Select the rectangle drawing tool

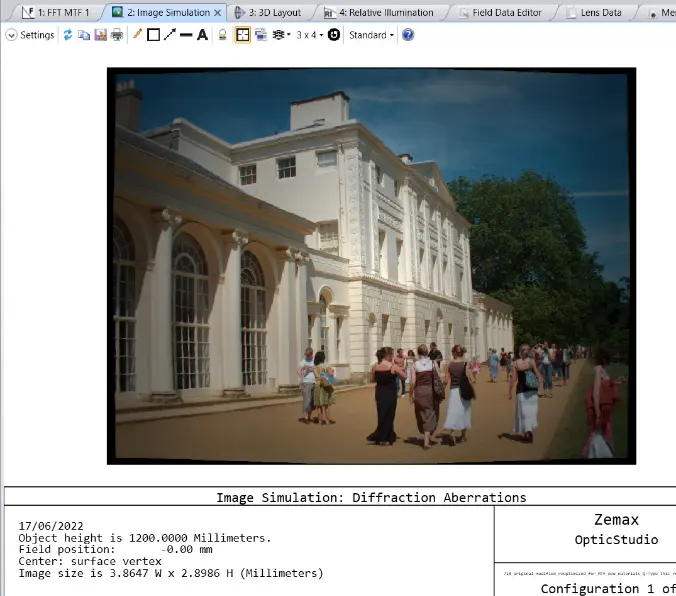click(153, 35)
